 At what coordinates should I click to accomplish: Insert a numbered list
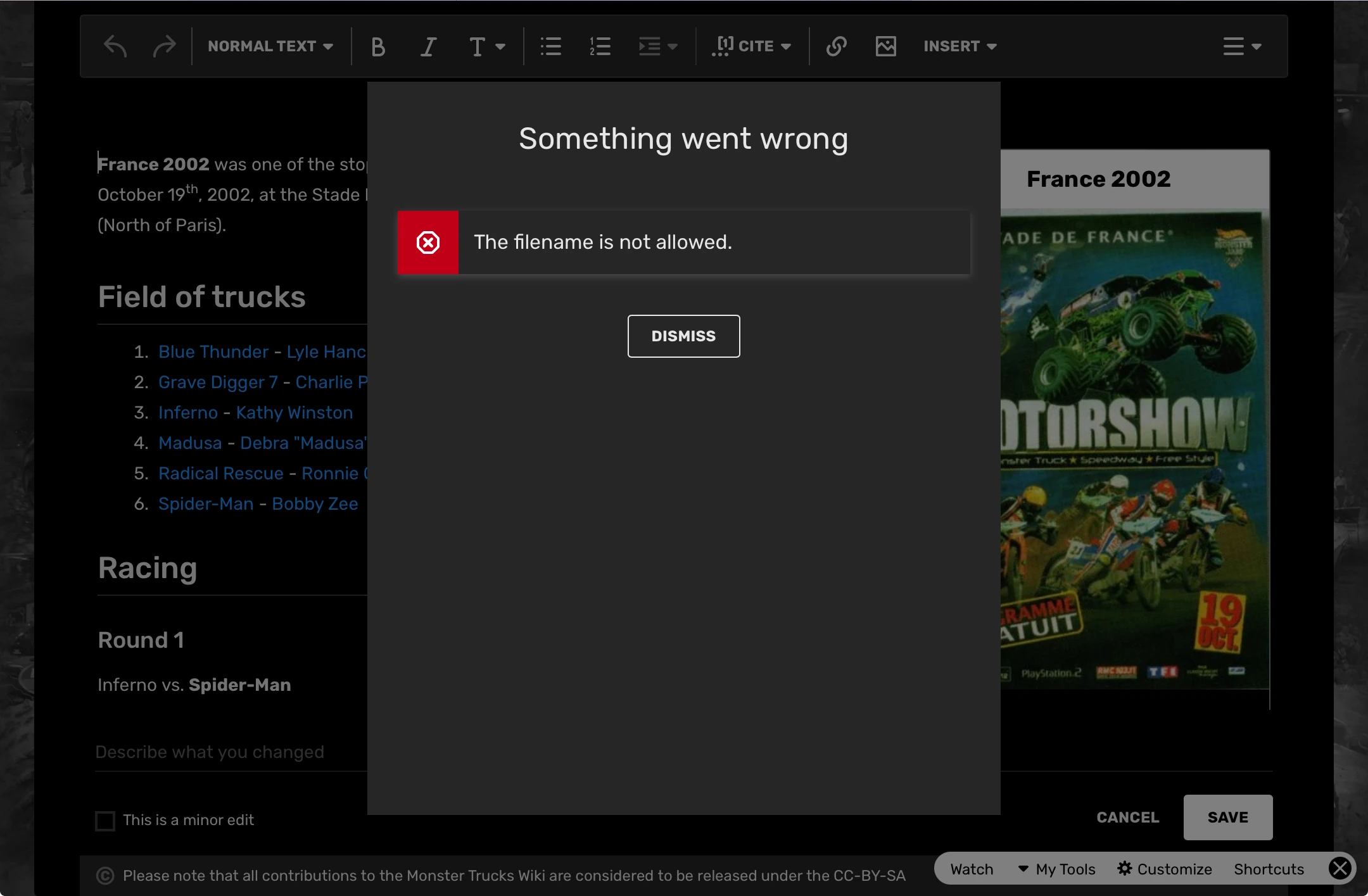[600, 46]
